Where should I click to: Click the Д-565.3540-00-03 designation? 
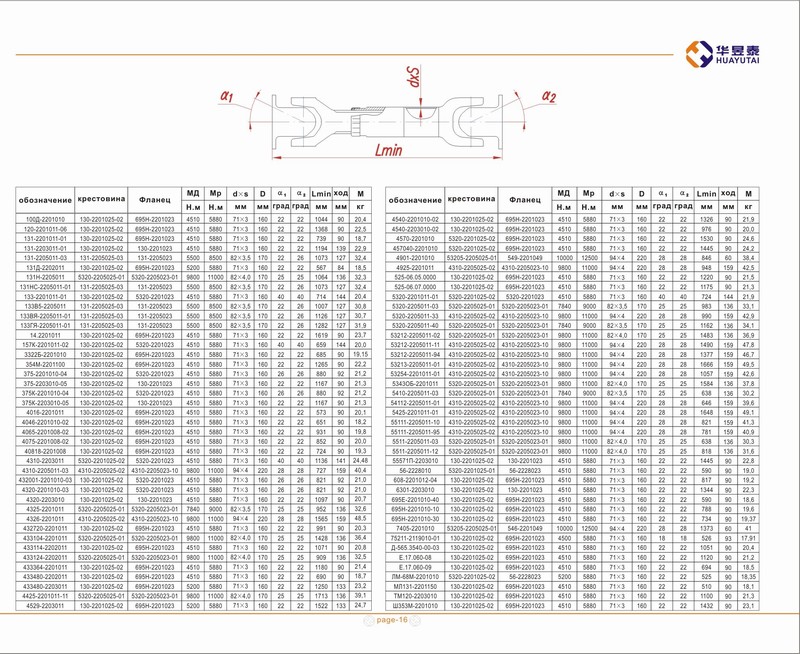pos(415,548)
